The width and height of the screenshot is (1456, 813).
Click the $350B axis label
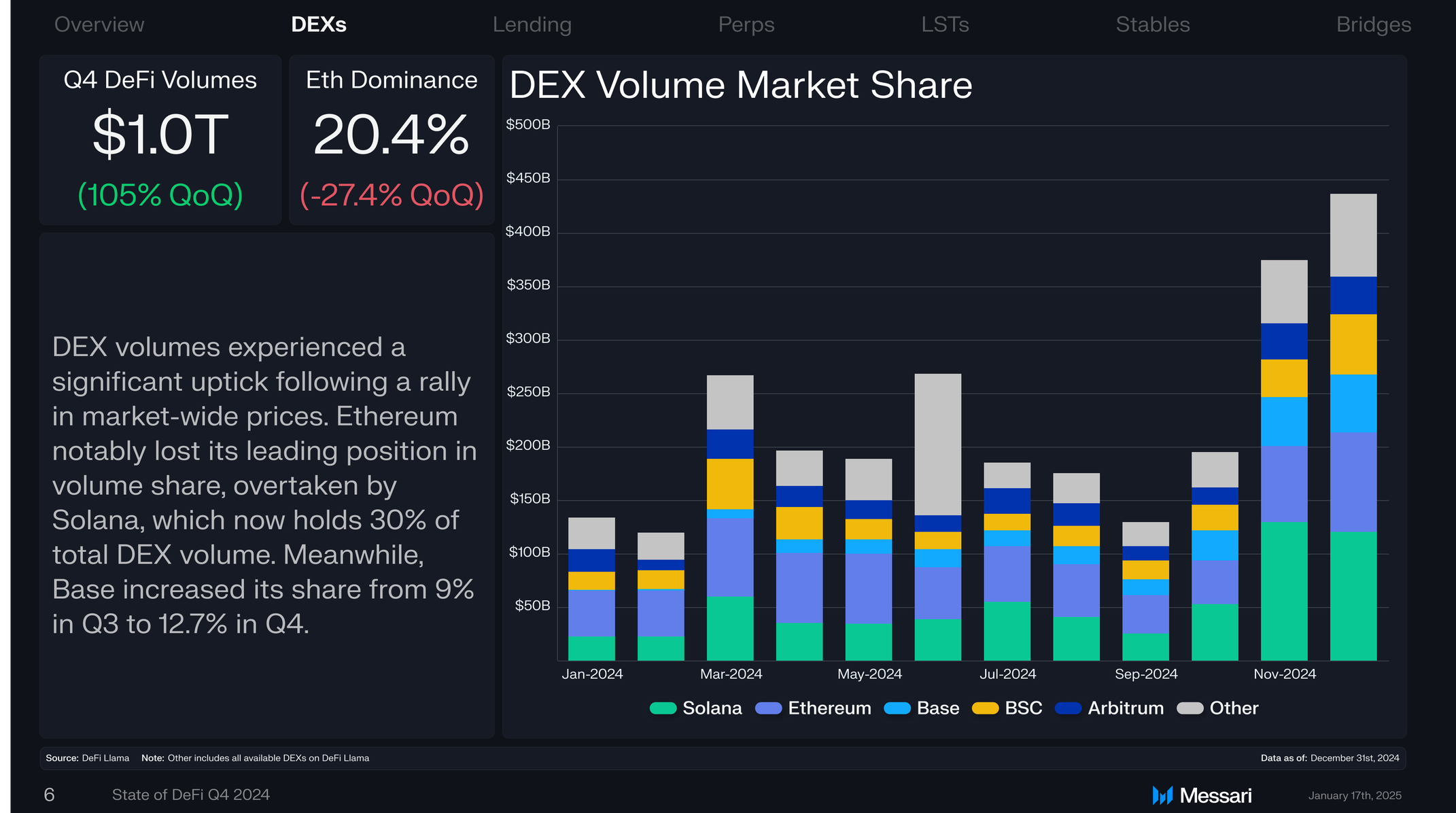click(x=528, y=285)
